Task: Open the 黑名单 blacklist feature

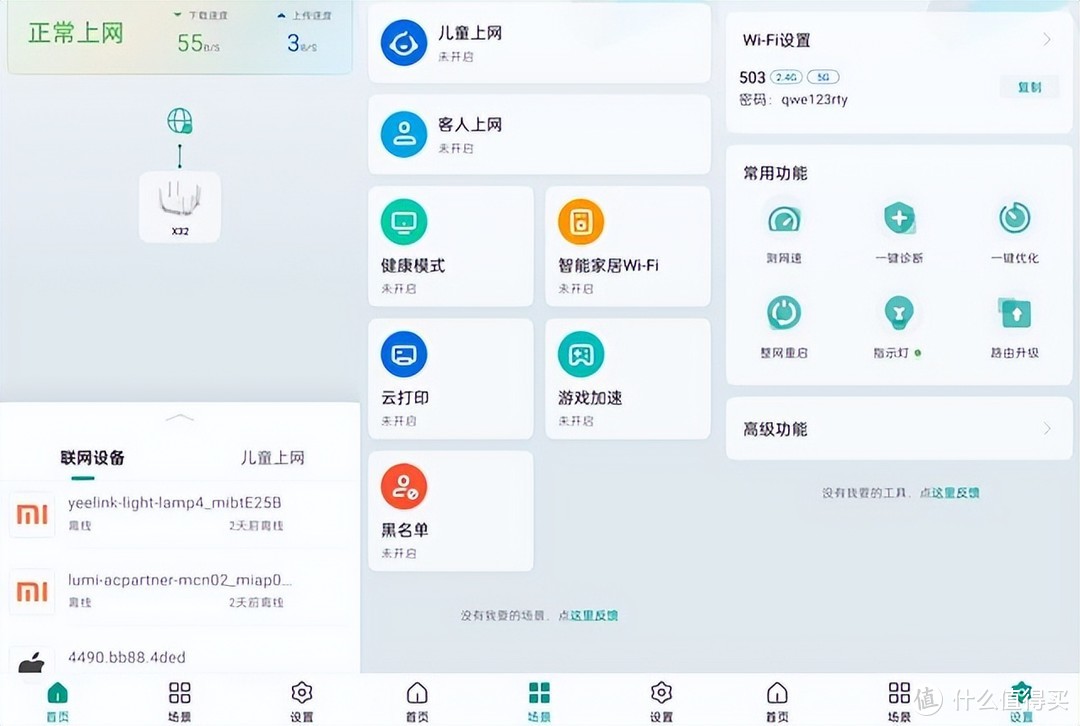Action: click(451, 510)
